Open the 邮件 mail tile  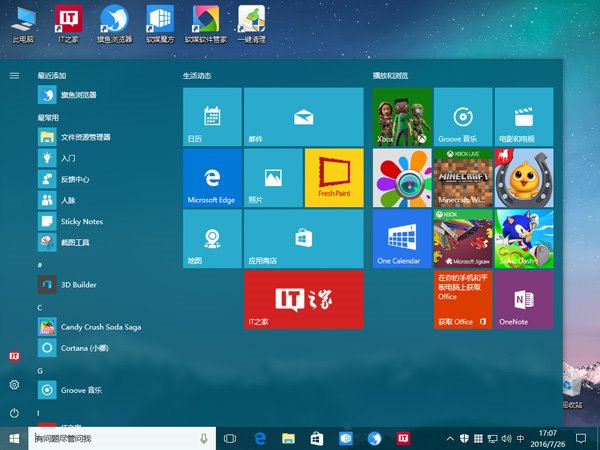304,117
